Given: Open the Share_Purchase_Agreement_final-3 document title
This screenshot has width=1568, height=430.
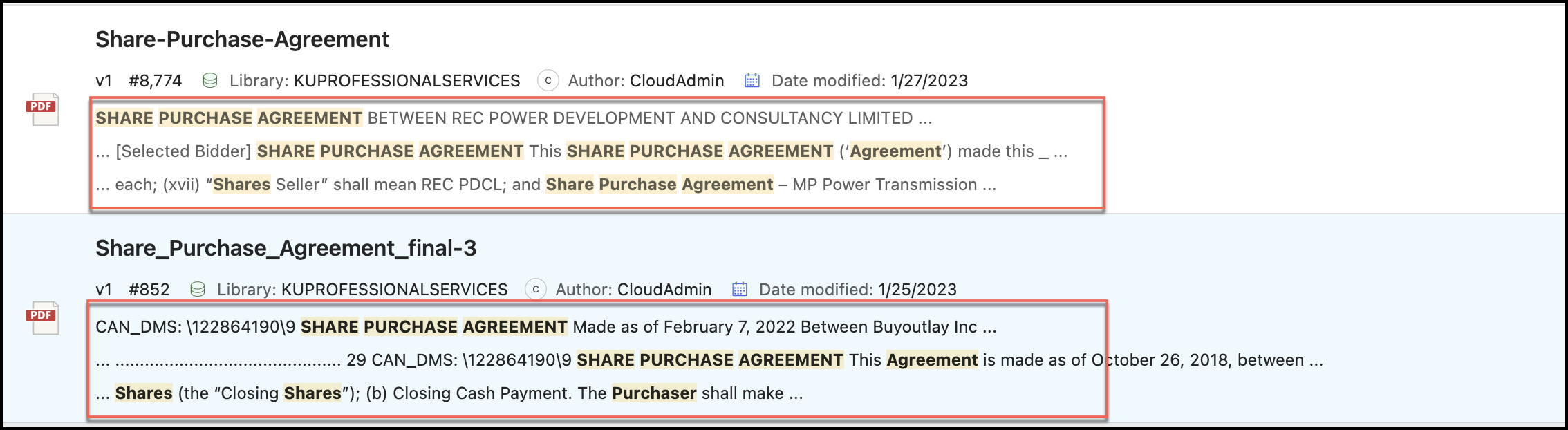Looking at the screenshot, I should (x=286, y=248).
